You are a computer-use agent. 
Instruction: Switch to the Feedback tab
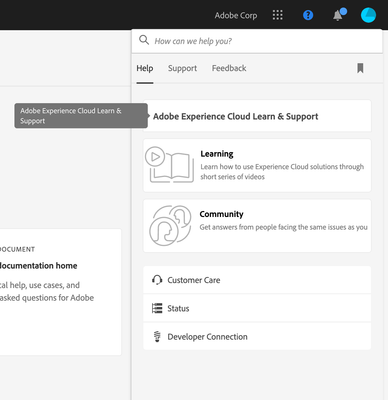(x=229, y=68)
